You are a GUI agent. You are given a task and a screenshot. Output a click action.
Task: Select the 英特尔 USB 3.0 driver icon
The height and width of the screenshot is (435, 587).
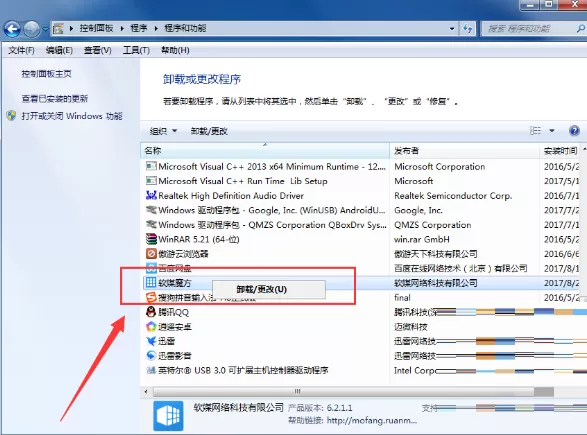pos(151,370)
